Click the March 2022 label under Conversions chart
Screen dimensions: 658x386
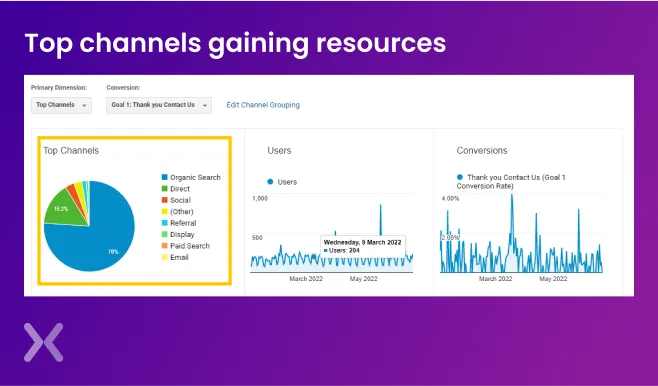click(x=496, y=279)
